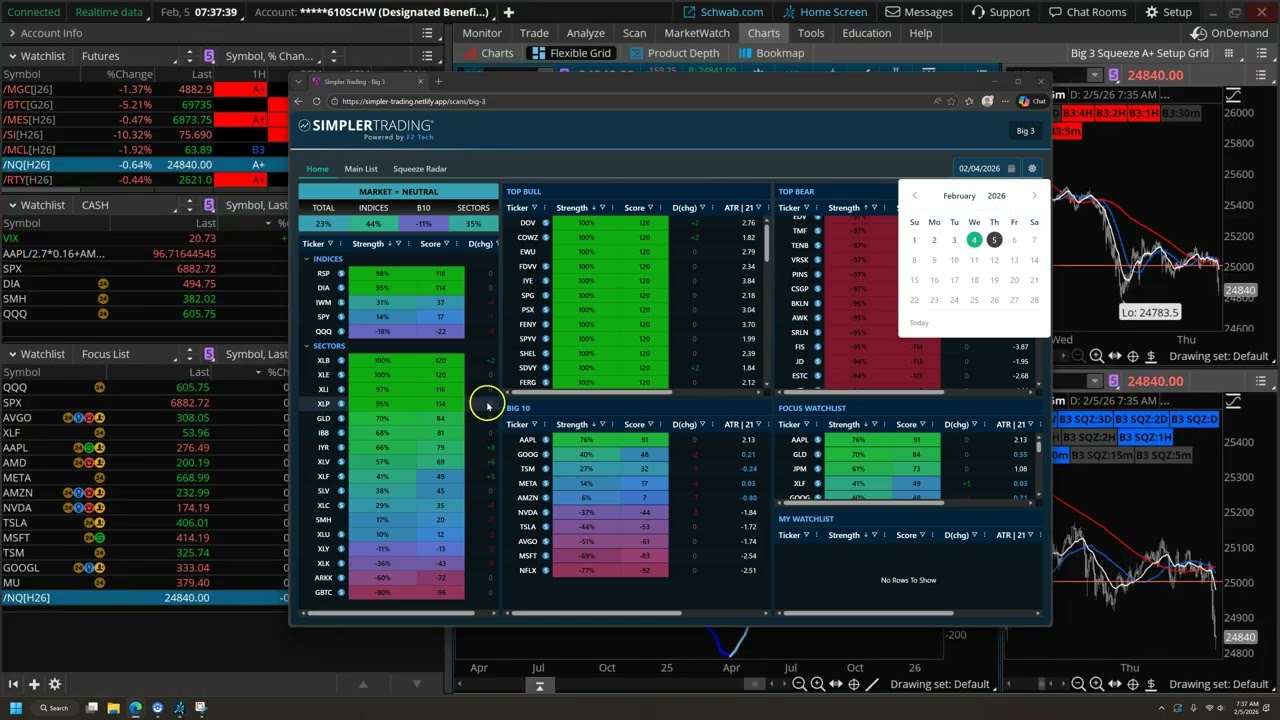Select February 5 in the calendar
This screenshot has width=1280, height=720.
pos(994,240)
